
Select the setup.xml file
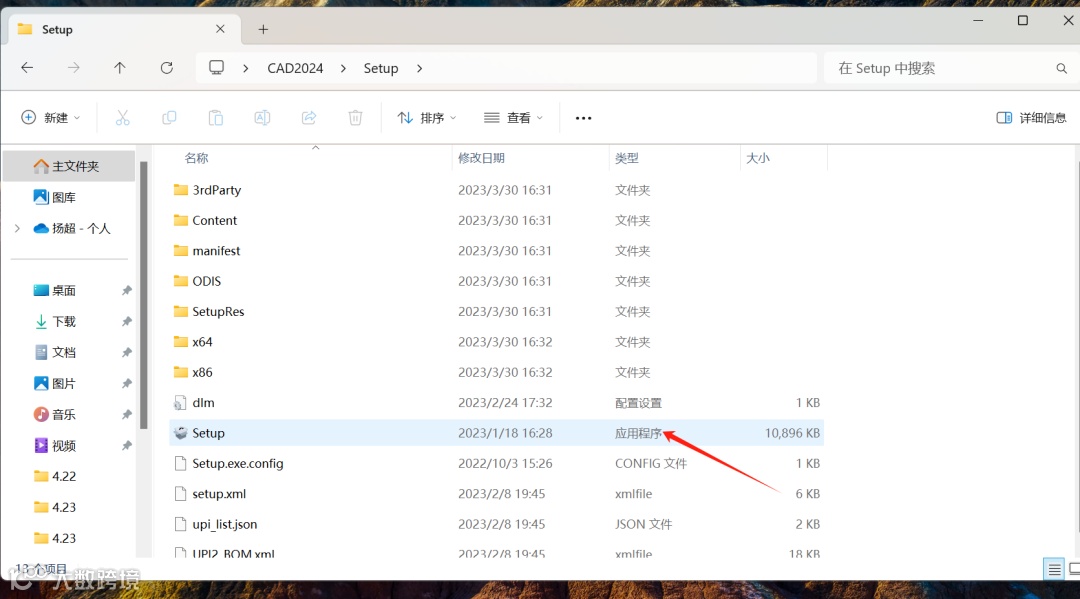click(x=497, y=494)
